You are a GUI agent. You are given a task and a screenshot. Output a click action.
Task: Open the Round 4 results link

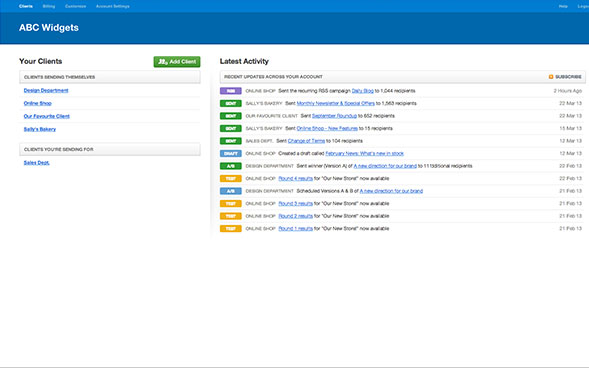[x=295, y=178]
